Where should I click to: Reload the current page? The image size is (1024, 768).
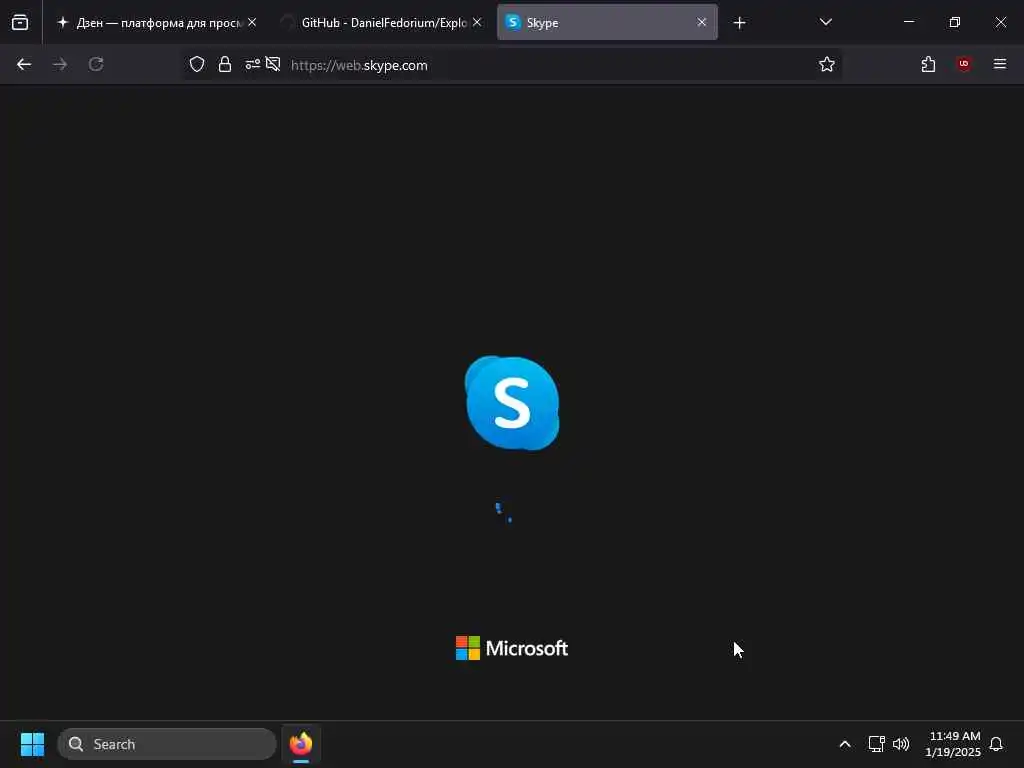pyautogui.click(x=96, y=64)
